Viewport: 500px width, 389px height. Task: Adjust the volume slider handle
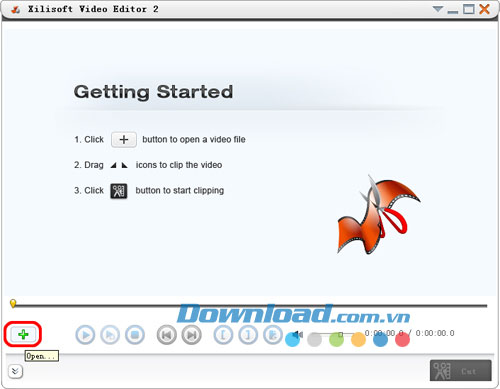pyautogui.click(x=341, y=334)
